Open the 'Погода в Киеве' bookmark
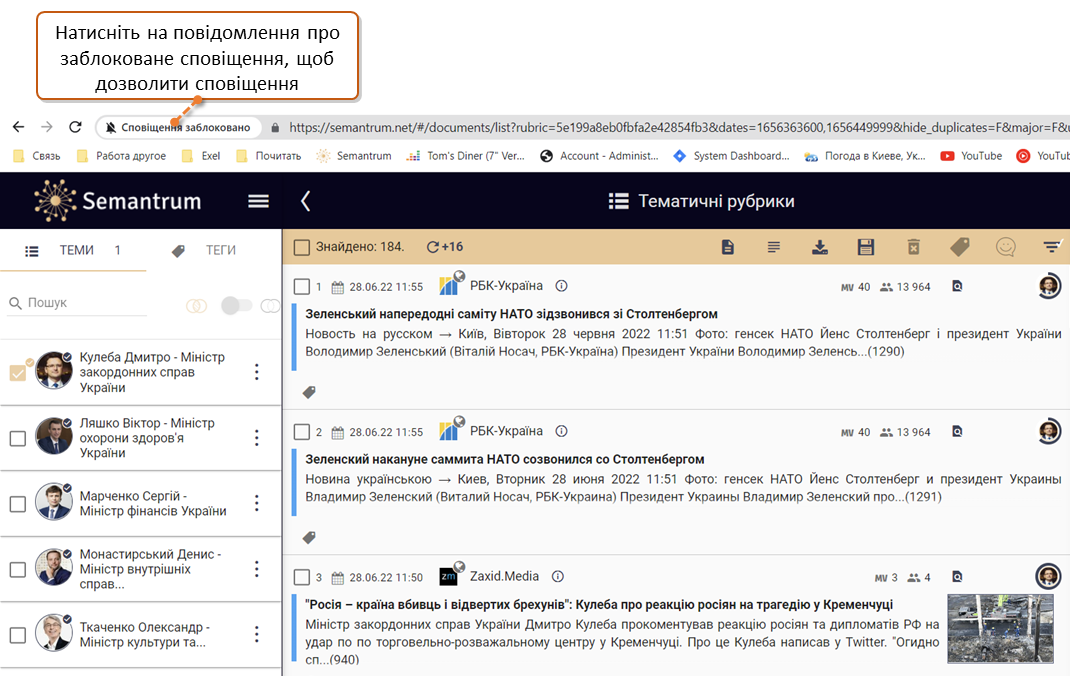This screenshot has width=1070, height=676. (865, 156)
